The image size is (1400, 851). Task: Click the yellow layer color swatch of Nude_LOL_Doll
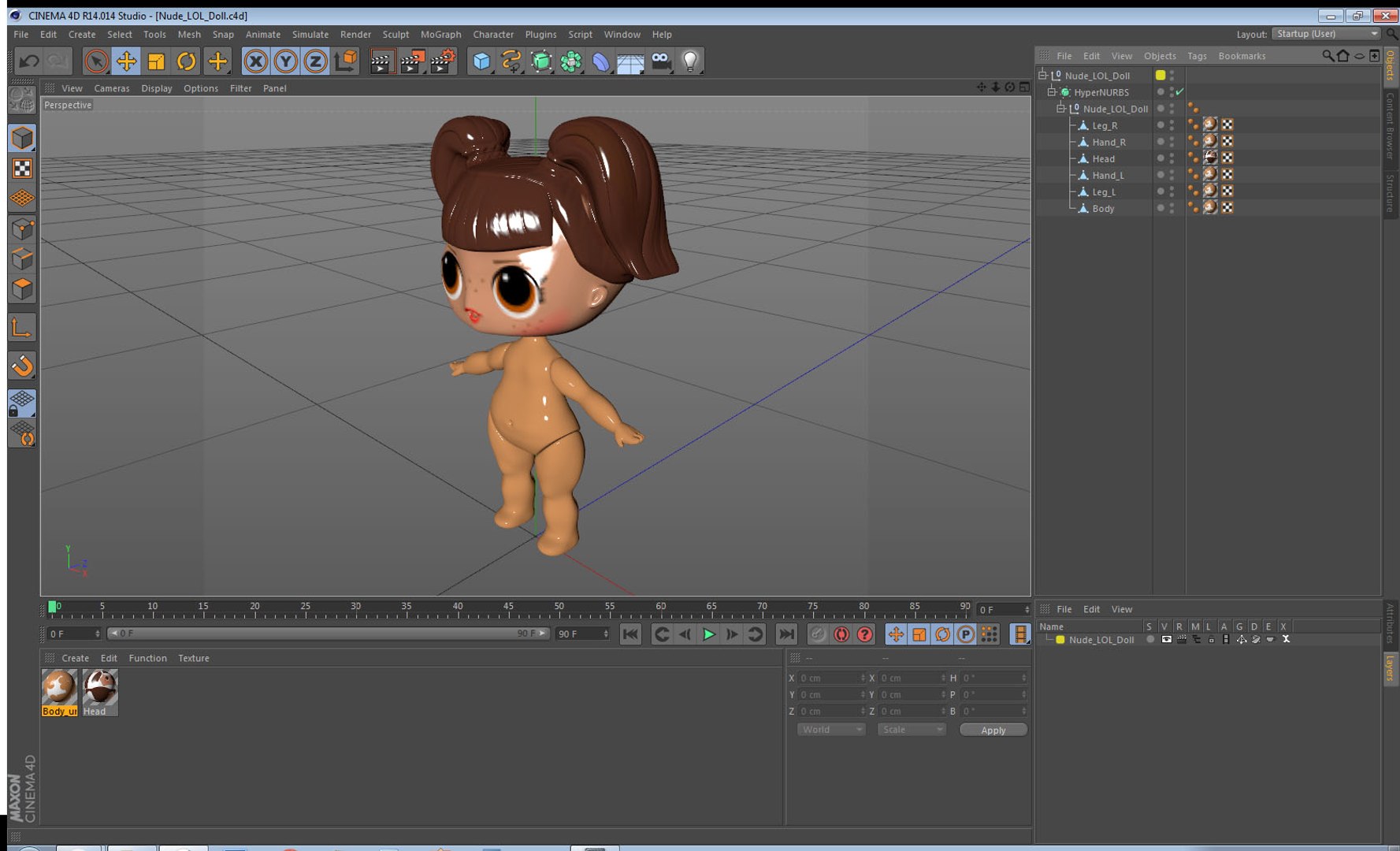click(x=1060, y=640)
